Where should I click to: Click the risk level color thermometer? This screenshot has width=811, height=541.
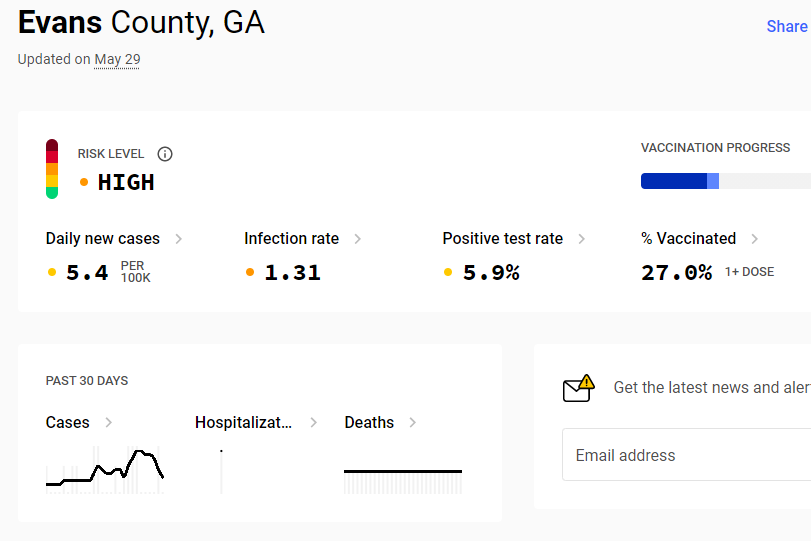coord(52,169)
